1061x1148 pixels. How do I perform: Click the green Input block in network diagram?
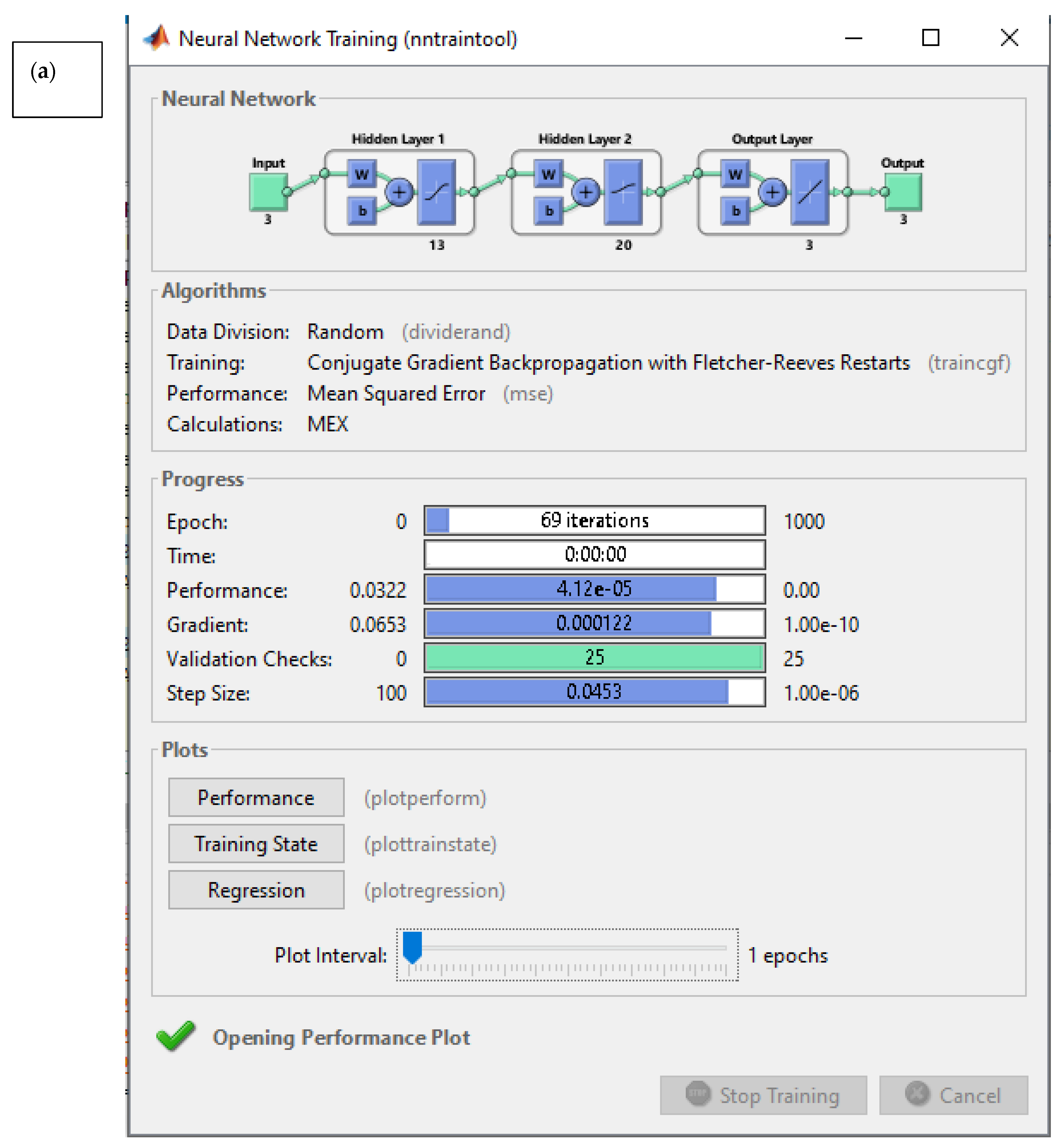coord(268,191)
